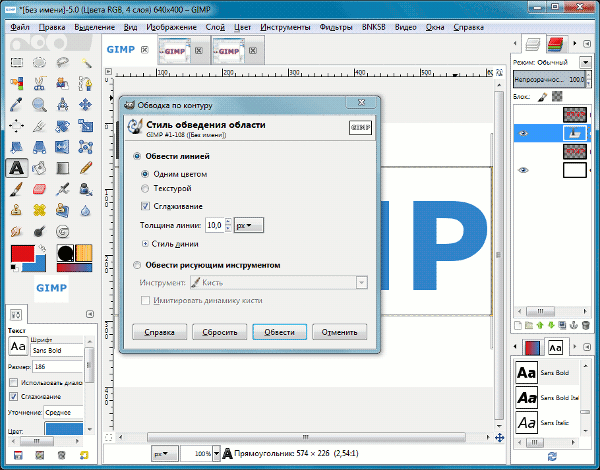This screenshot has height=470, width=600.
Task: Anchor the floating layer with anchor icon
Action: pos(574,325)
